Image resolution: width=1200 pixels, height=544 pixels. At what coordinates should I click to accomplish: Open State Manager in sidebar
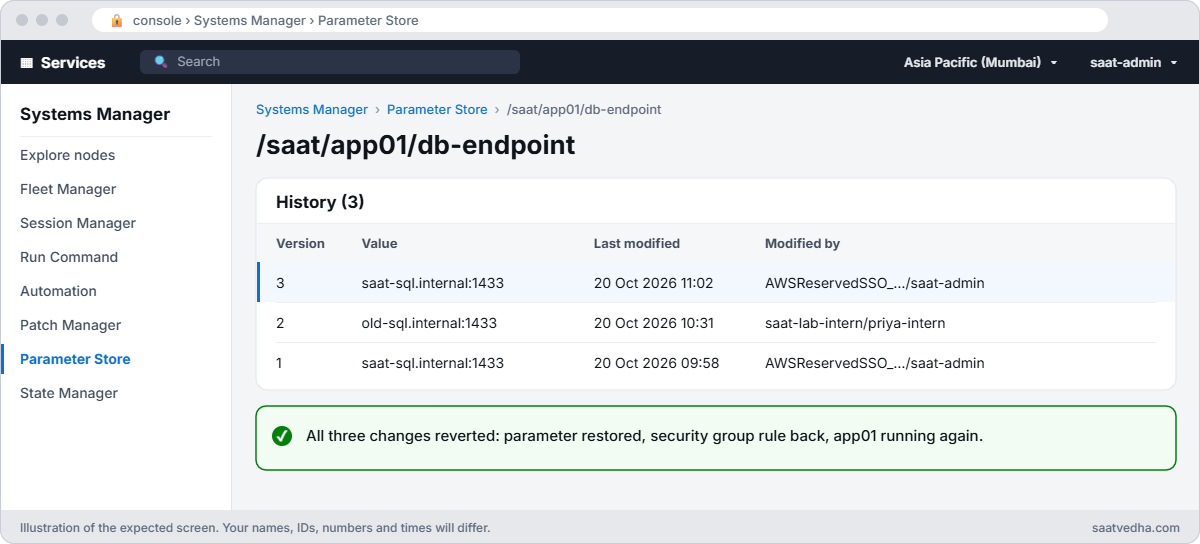[69, 393]
